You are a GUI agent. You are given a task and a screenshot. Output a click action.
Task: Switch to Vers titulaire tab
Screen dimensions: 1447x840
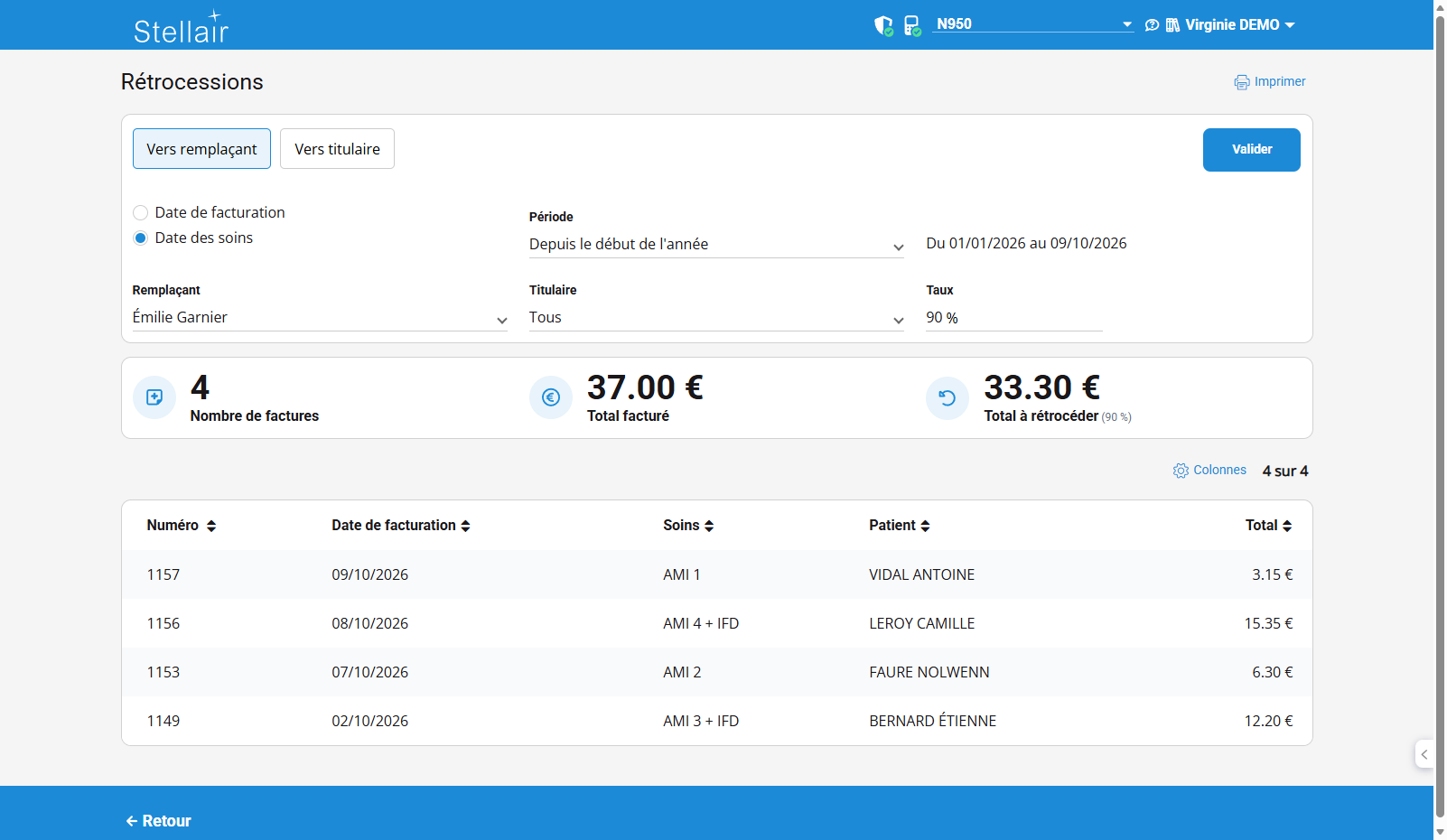[x=337, y=149]
